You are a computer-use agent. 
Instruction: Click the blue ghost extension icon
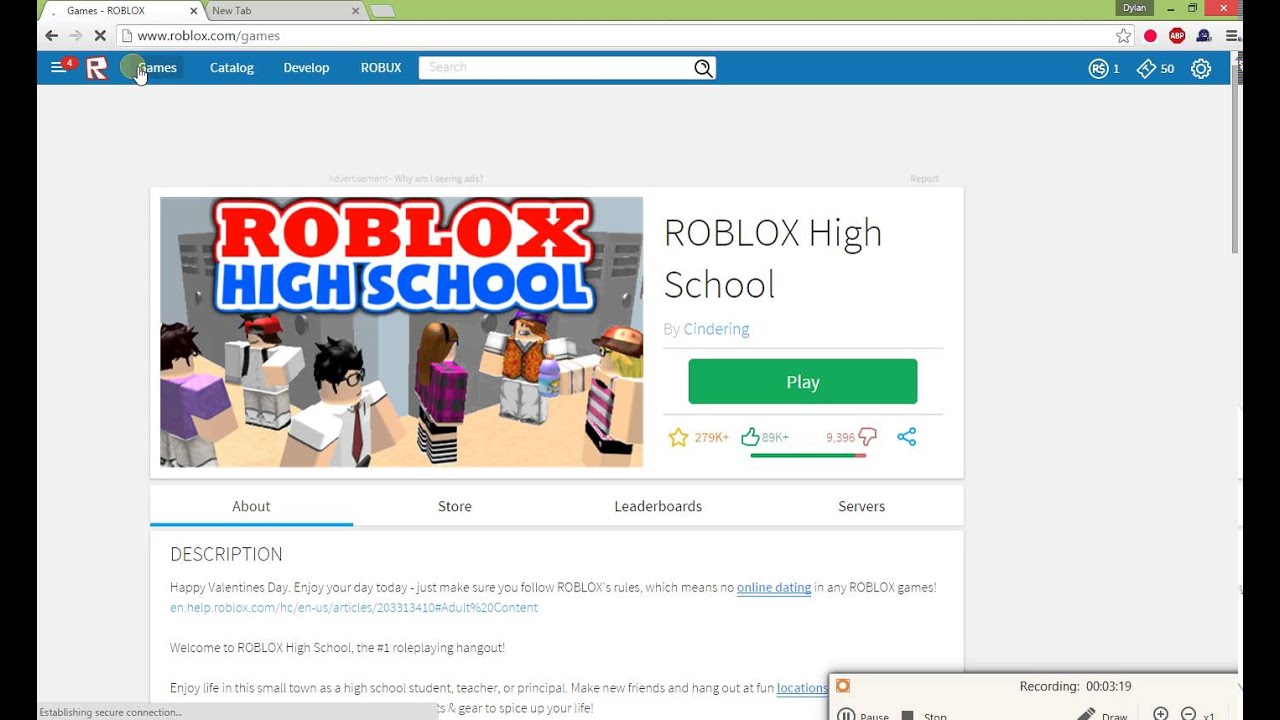[x=1203, y=35]
